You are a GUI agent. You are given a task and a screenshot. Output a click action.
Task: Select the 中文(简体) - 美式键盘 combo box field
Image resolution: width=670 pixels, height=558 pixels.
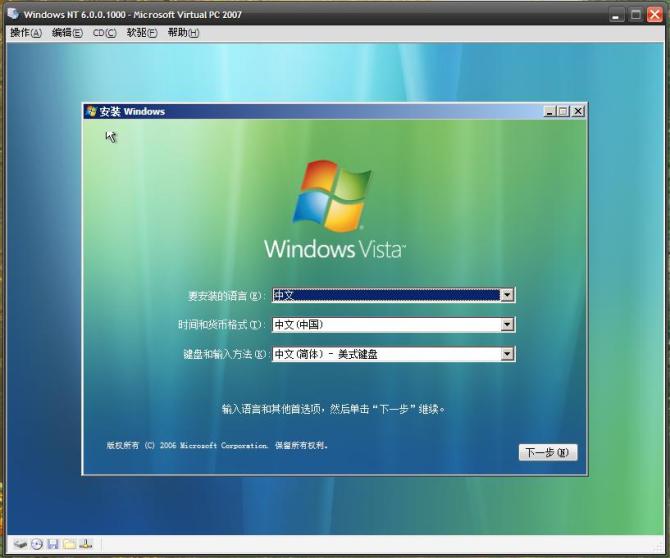pyautogui.click(x=394, y=354)
